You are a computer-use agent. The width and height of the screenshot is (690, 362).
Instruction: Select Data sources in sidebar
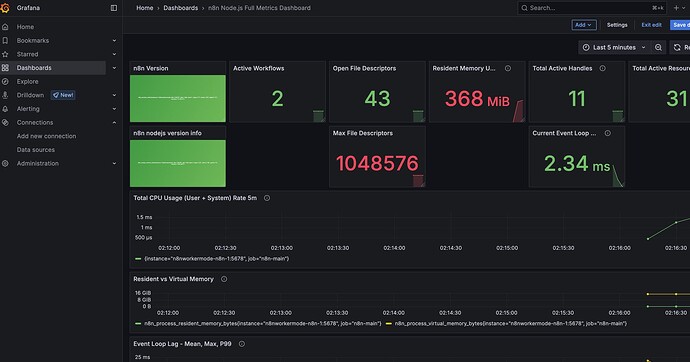click(x=36, y=150)
